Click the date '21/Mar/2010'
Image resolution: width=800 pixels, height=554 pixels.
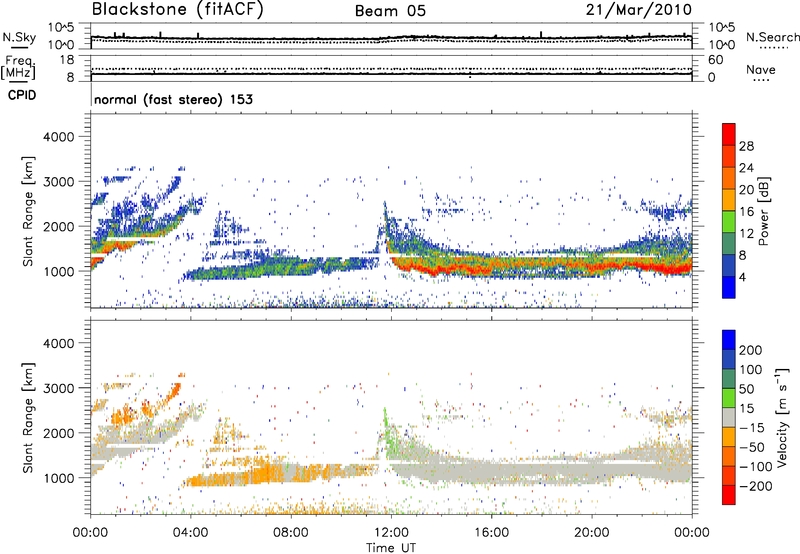(639, 10)
